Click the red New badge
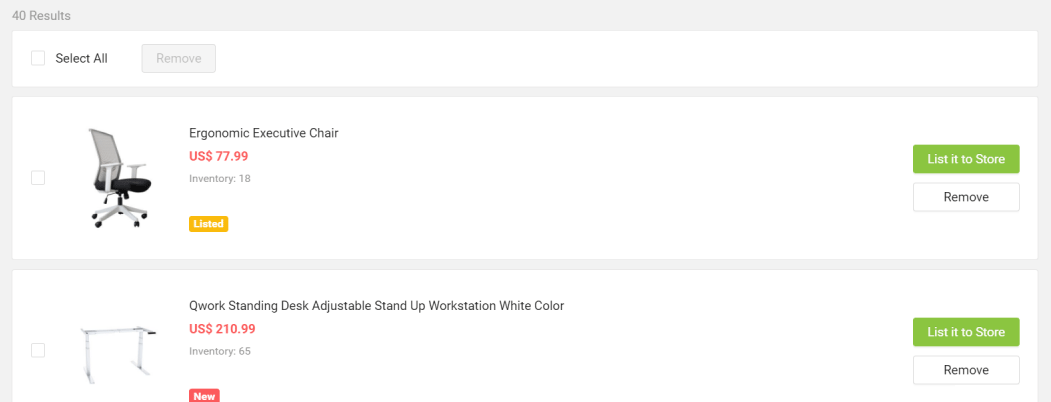Image resolution: width=1051 pixels, height=402 pixels. tap(204, 396)
